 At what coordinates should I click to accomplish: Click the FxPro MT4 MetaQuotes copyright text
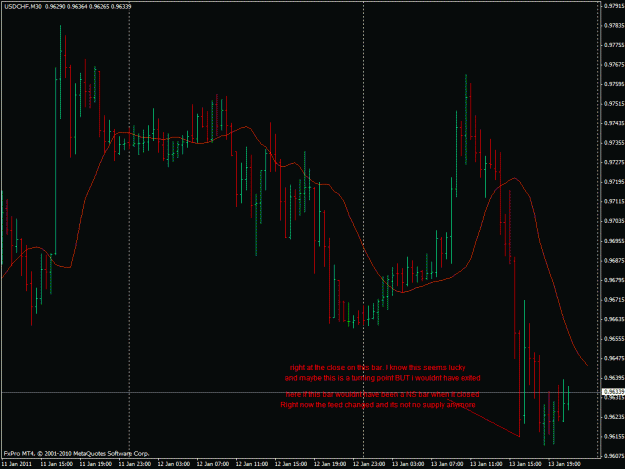coord(77,453)
